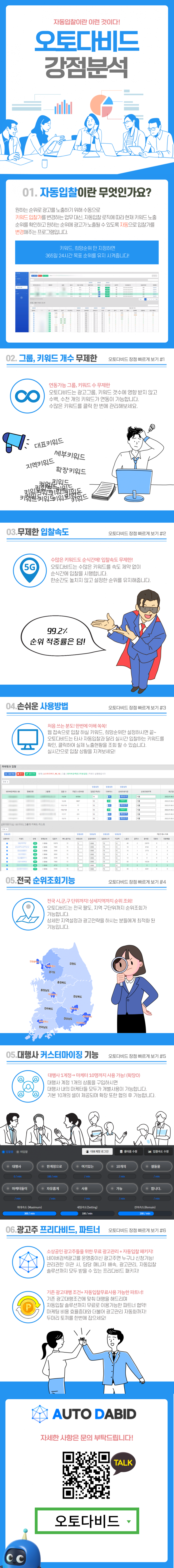The height and width of the screenshot is (1568, 174).
Task: Click the 마케터들이 keyword chip
Action: pyautogui.click(x=17, y=1188)
